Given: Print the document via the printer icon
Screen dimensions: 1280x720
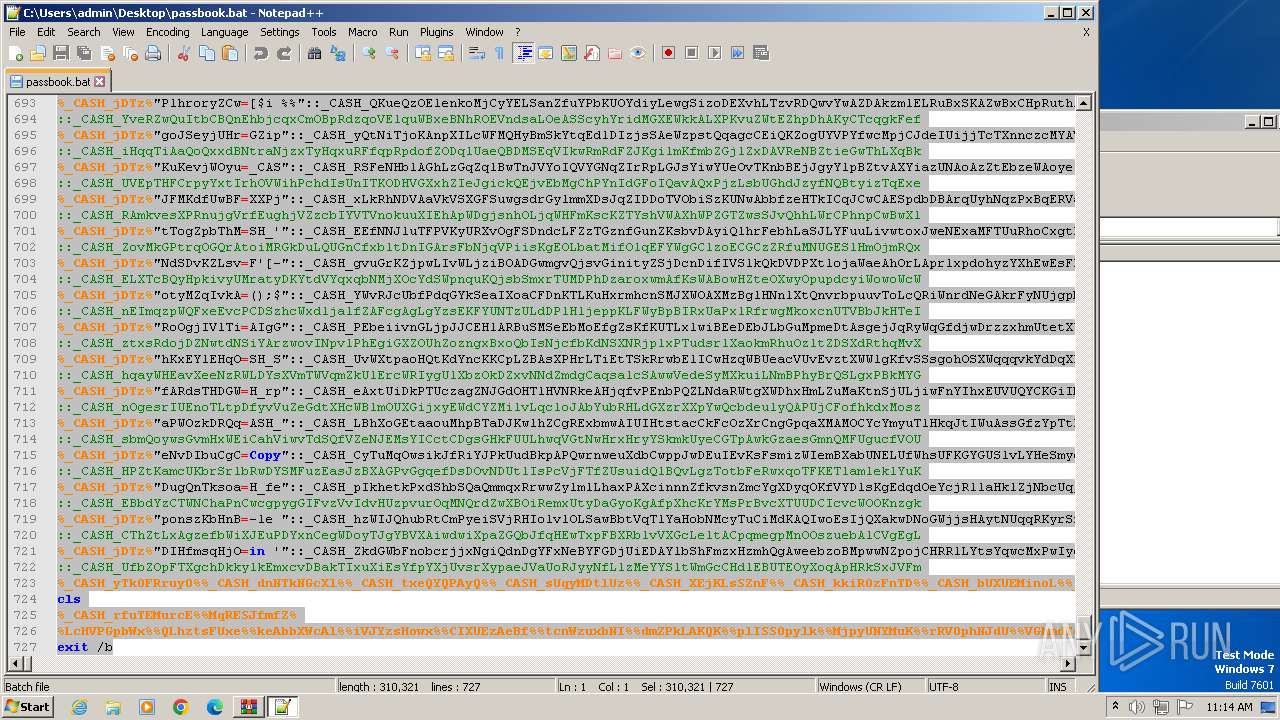Looking at the screenshot, I should (x=153, y=53).
